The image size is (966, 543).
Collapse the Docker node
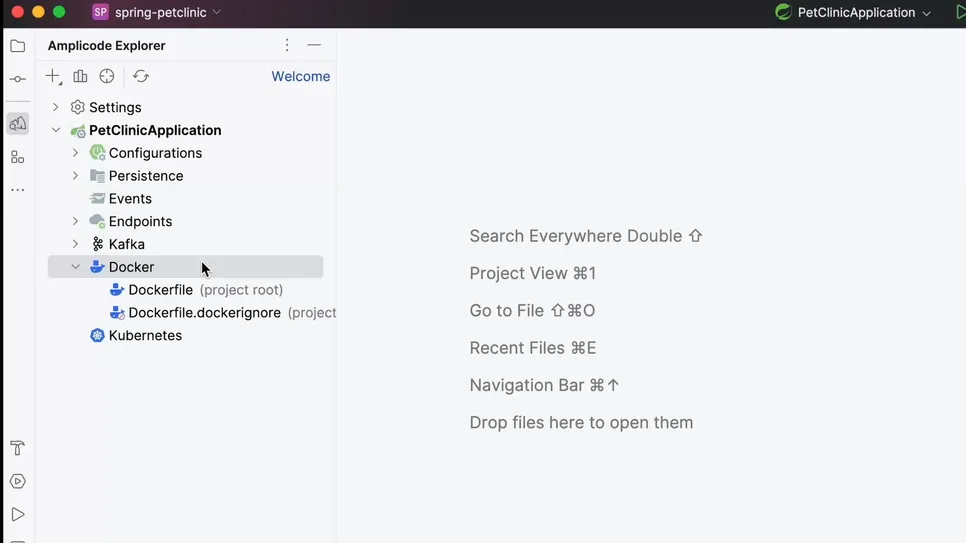76,267
